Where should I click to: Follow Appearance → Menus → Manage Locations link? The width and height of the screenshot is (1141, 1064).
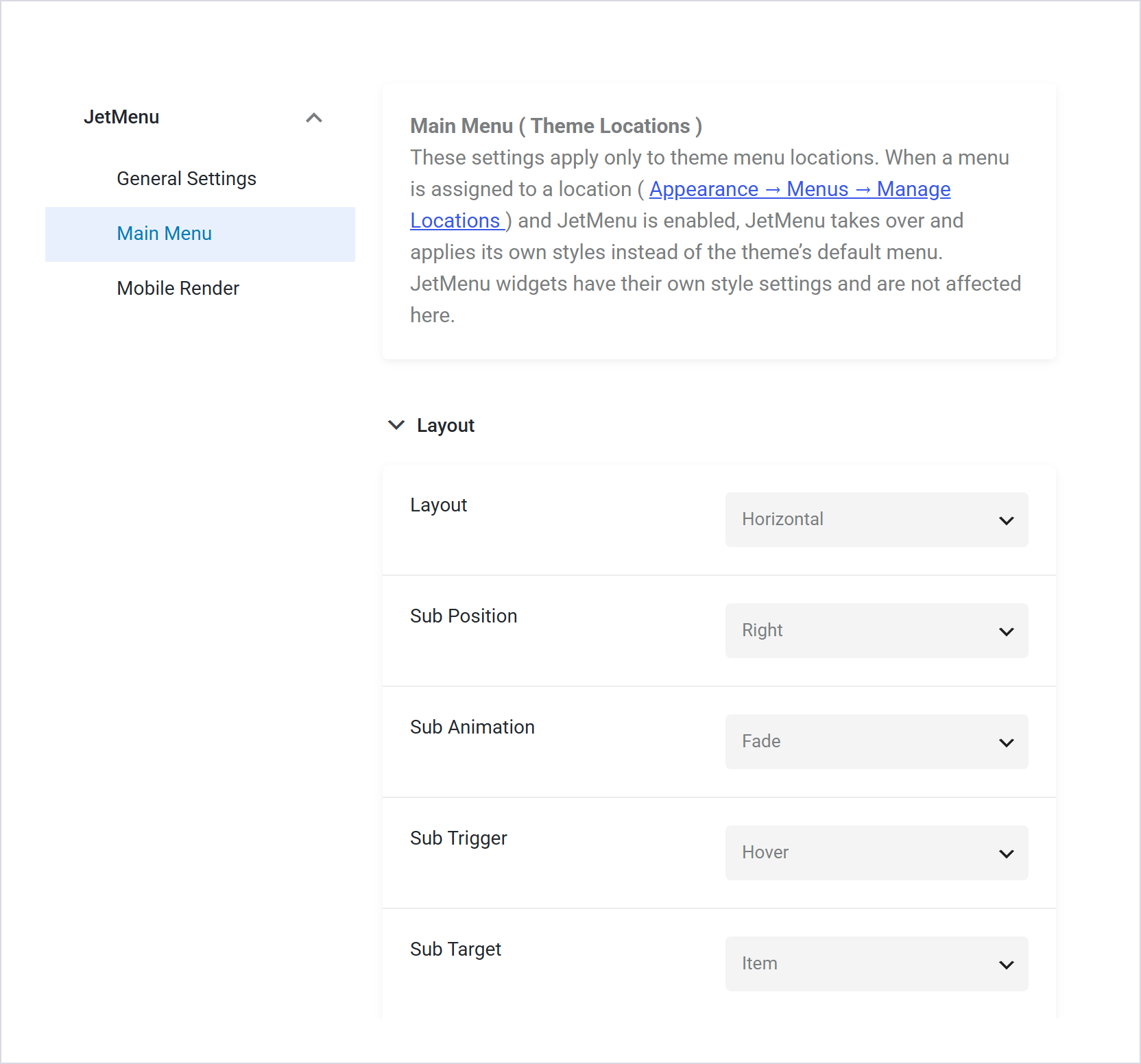pyautogui.click(x=800, y=189)
